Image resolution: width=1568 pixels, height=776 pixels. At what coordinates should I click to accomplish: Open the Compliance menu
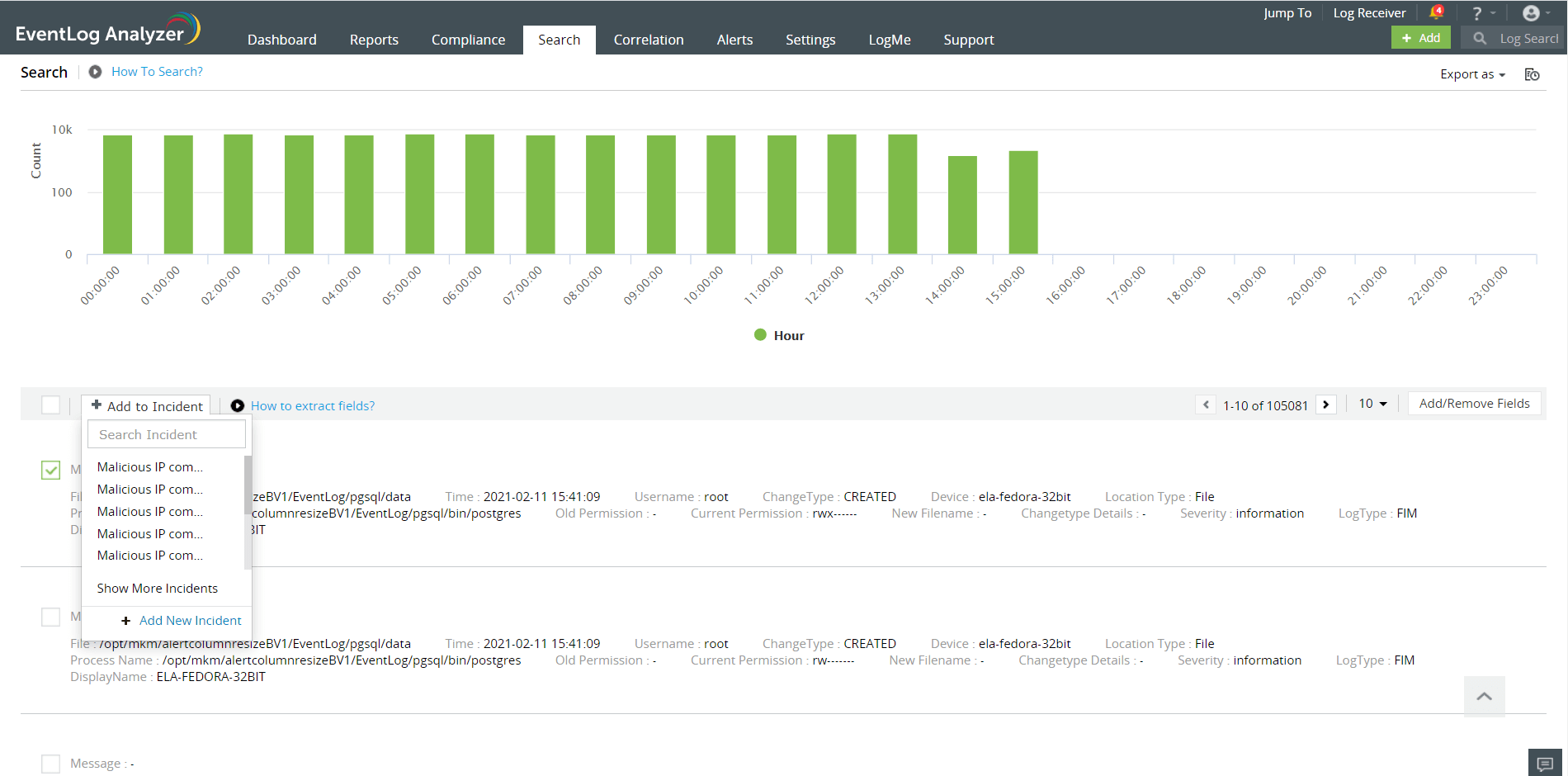pyautogui.click(x=468, y=39)
